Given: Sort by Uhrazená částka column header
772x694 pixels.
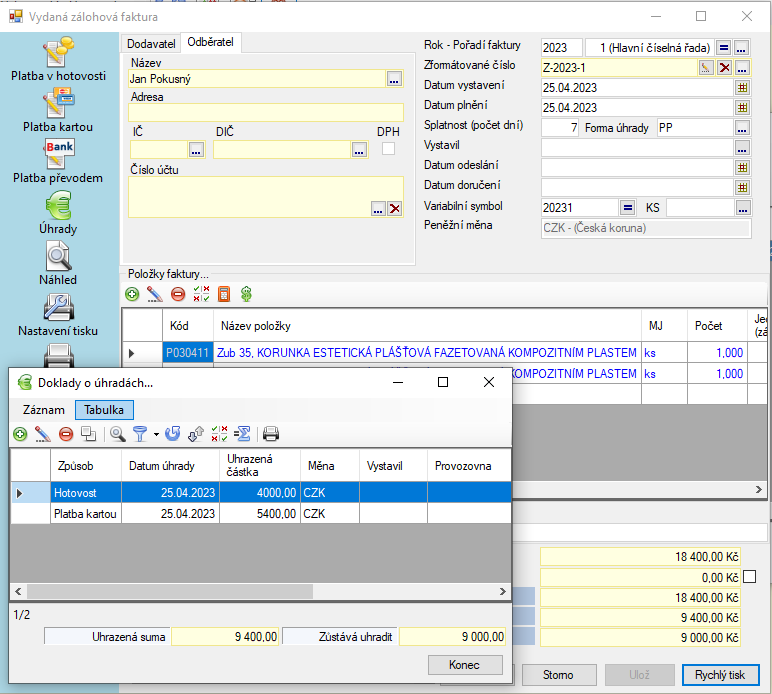Looking at the screenshot, I should (259, 465).
